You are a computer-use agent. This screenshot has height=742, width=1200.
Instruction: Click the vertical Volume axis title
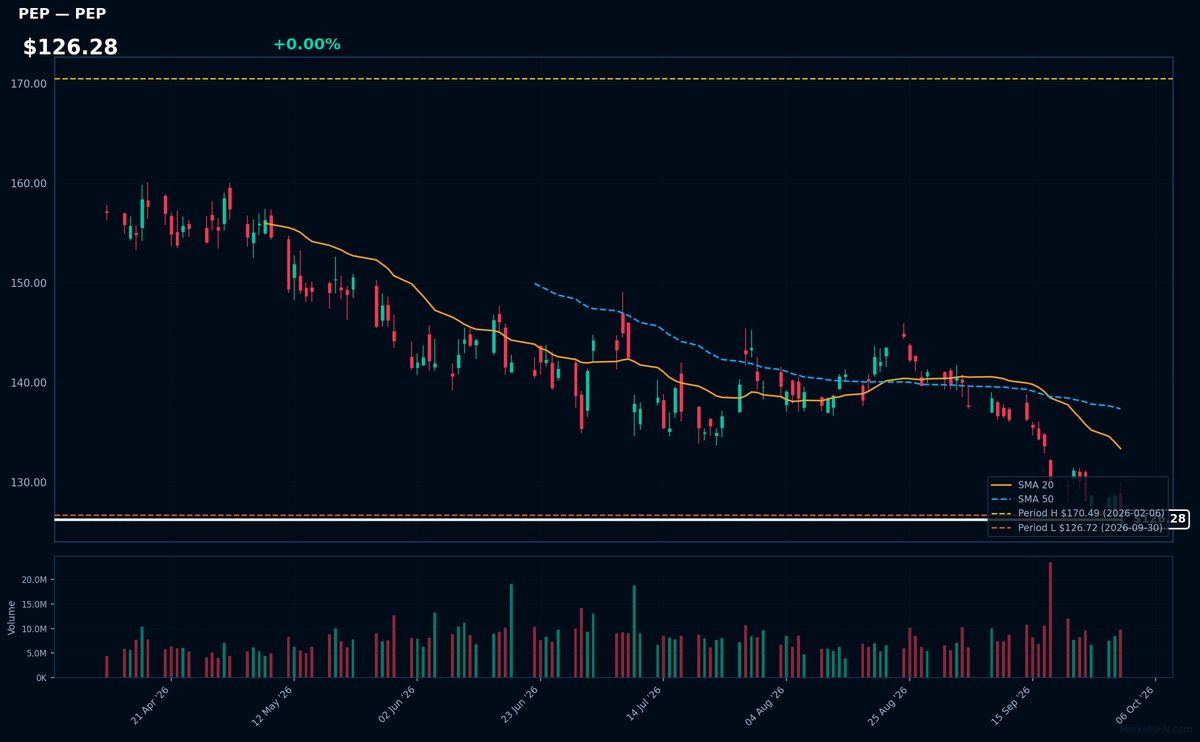[12, 617]
